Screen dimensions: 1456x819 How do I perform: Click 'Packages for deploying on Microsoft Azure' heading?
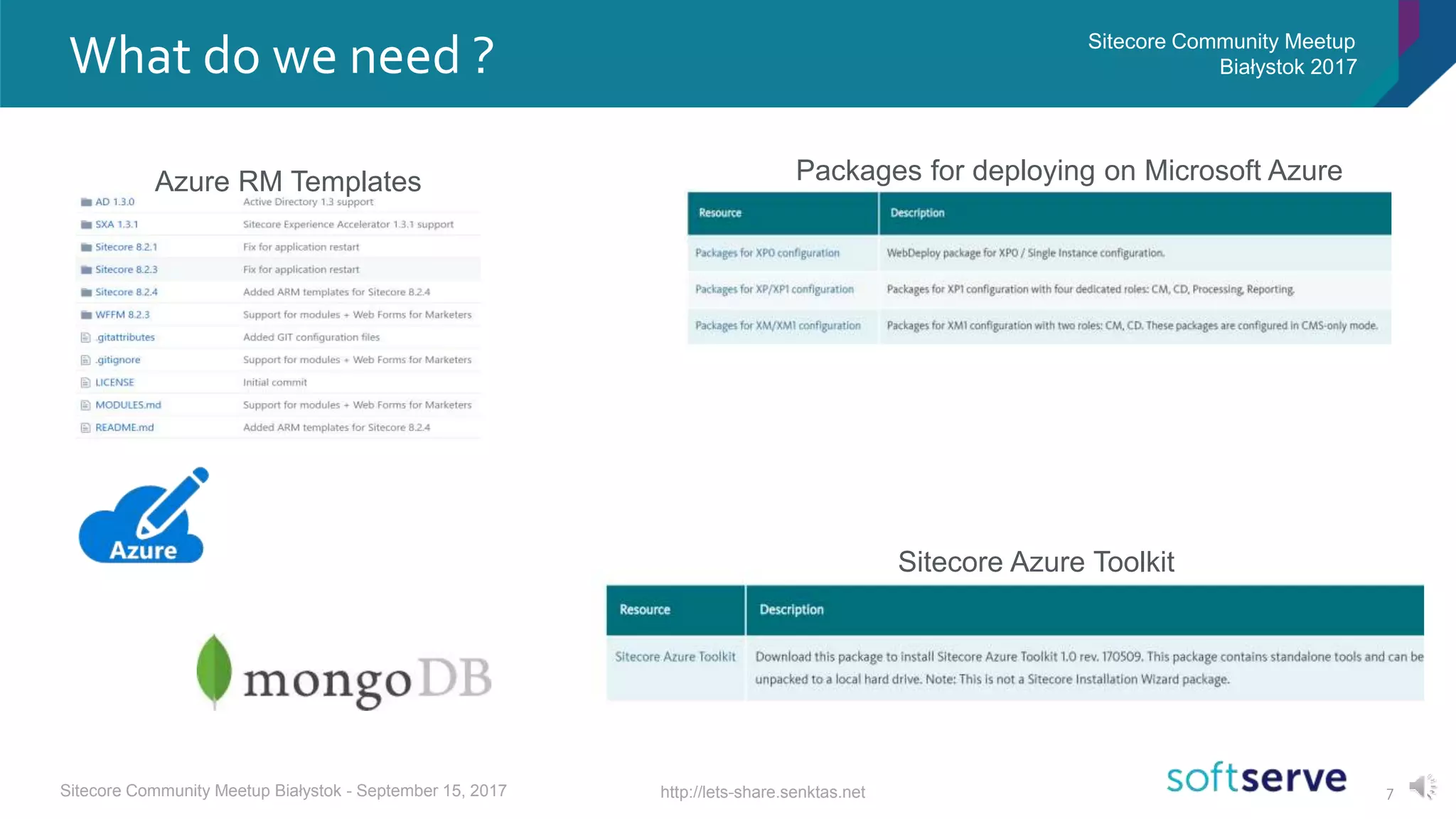(x=1069, y=171)
